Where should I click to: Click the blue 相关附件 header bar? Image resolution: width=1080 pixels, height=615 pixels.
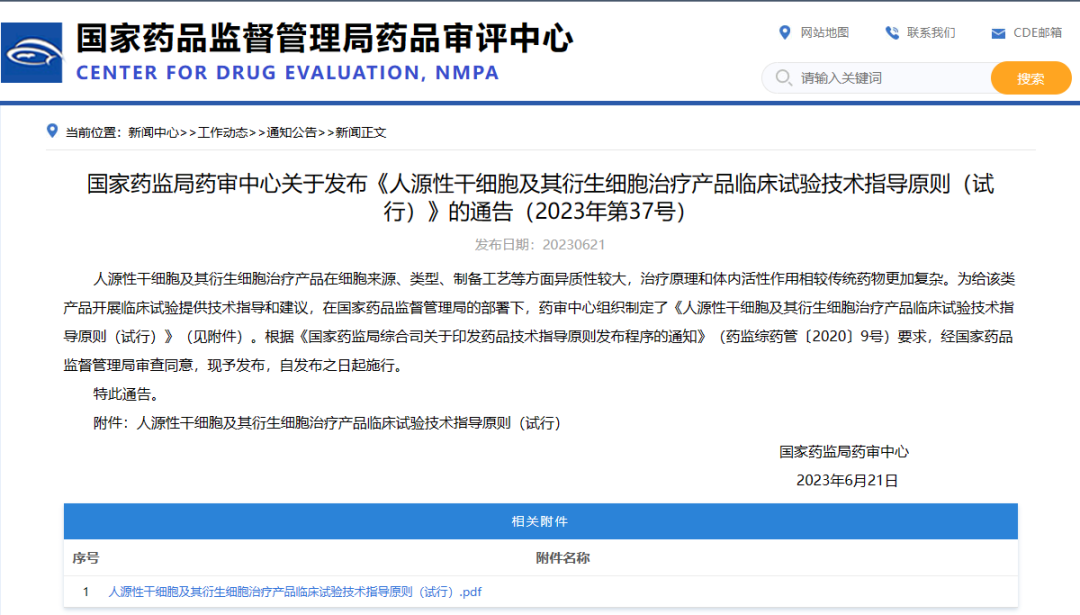[x=540, y=522]
